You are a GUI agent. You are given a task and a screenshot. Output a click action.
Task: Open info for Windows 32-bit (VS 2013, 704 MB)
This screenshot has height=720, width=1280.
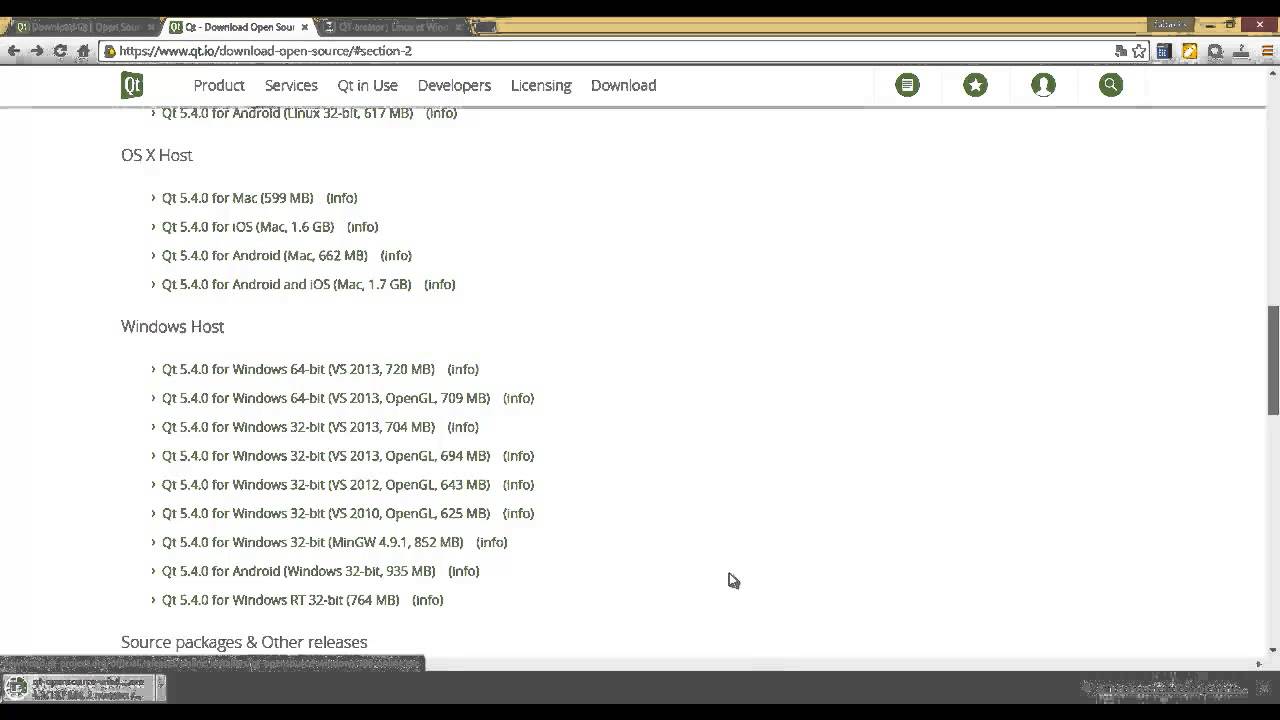coord(463,428)
